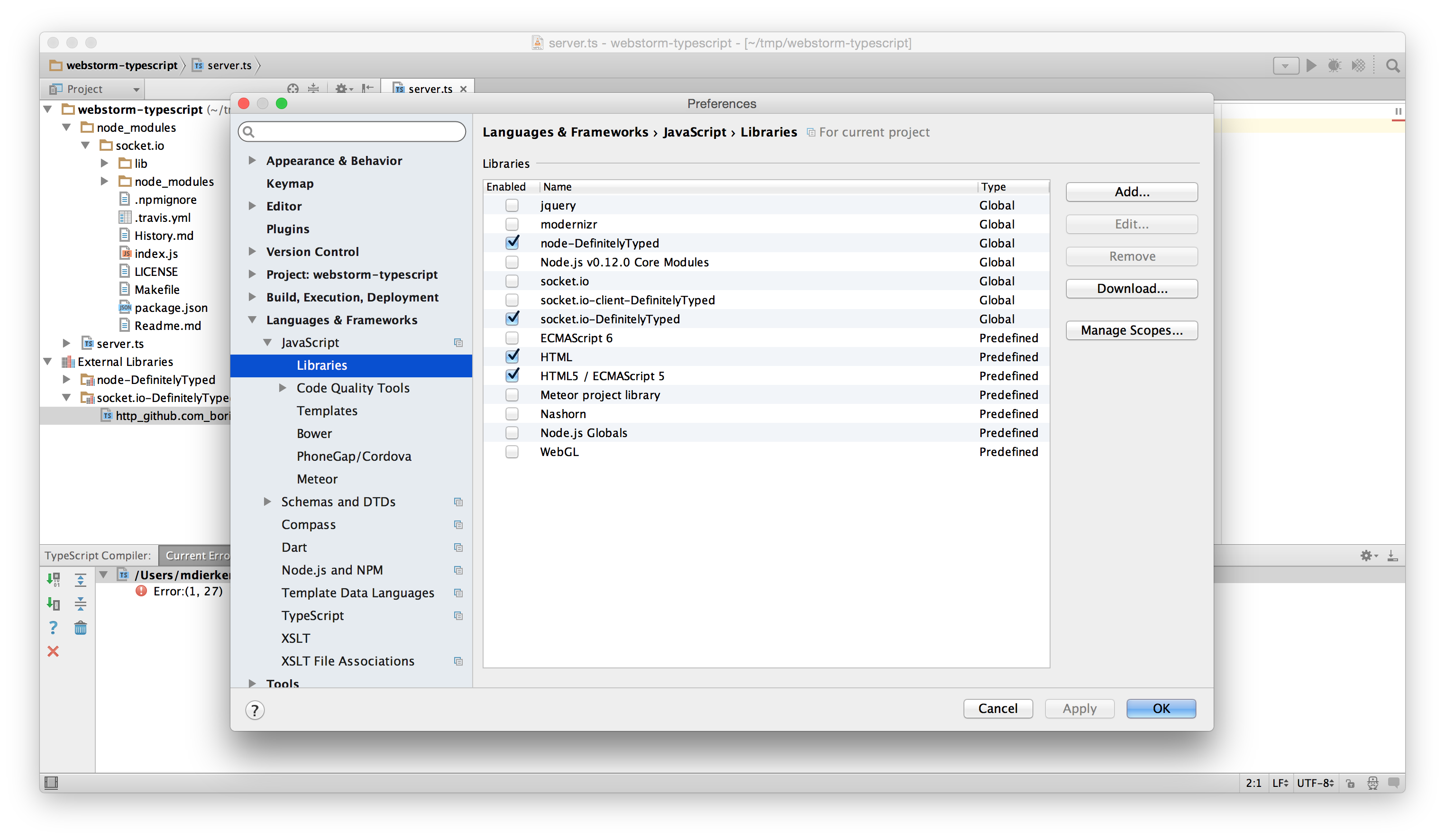Enable Node.js v0.12.0 Core Modules checkbox

tap(512, 262)
